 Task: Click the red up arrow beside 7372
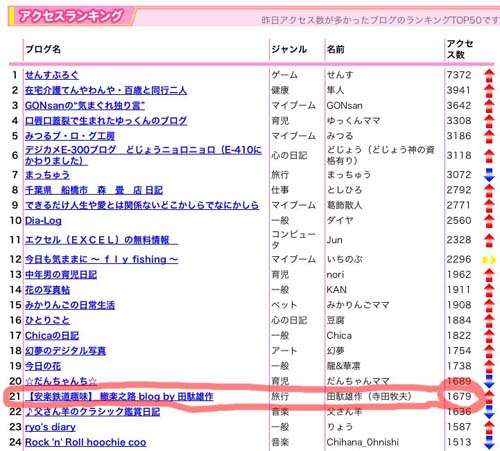coord(489,75)
